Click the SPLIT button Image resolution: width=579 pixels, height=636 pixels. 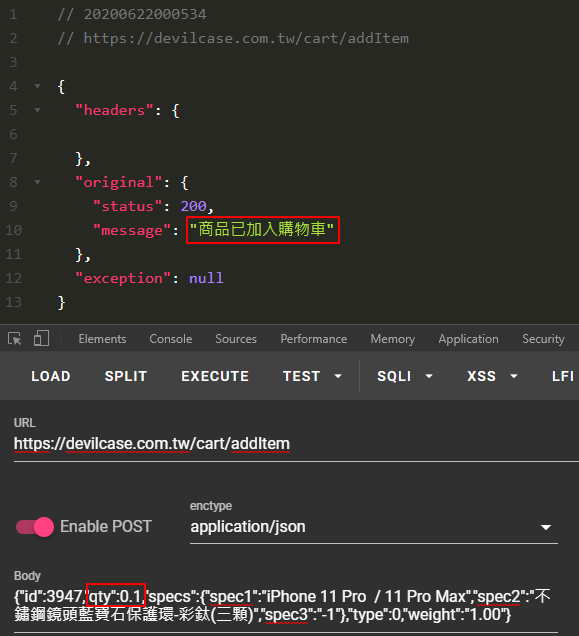click(126, 376)
